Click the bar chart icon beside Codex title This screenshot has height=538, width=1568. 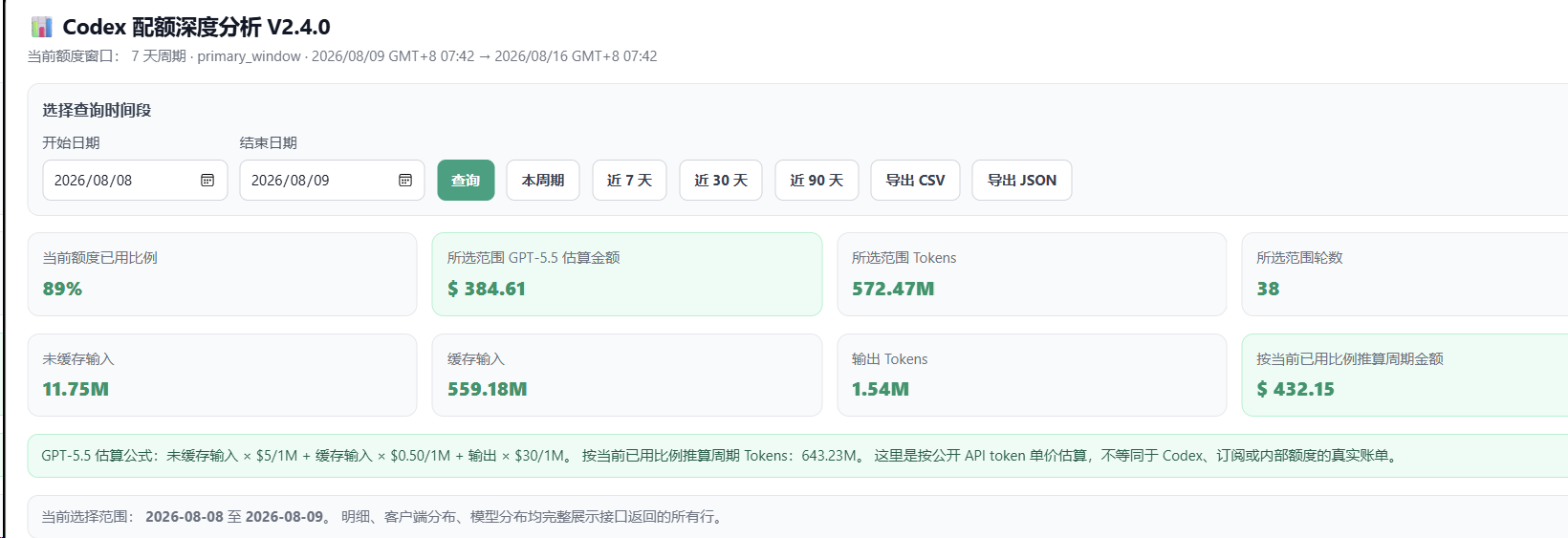[x=41, y=27]
